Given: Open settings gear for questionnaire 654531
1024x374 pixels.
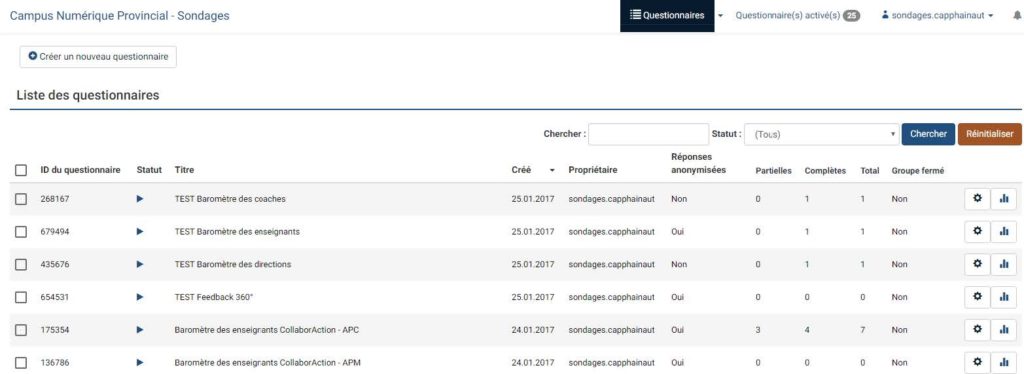Looking at the screenshot, I should pyautogui.click(x=977, y=297).
